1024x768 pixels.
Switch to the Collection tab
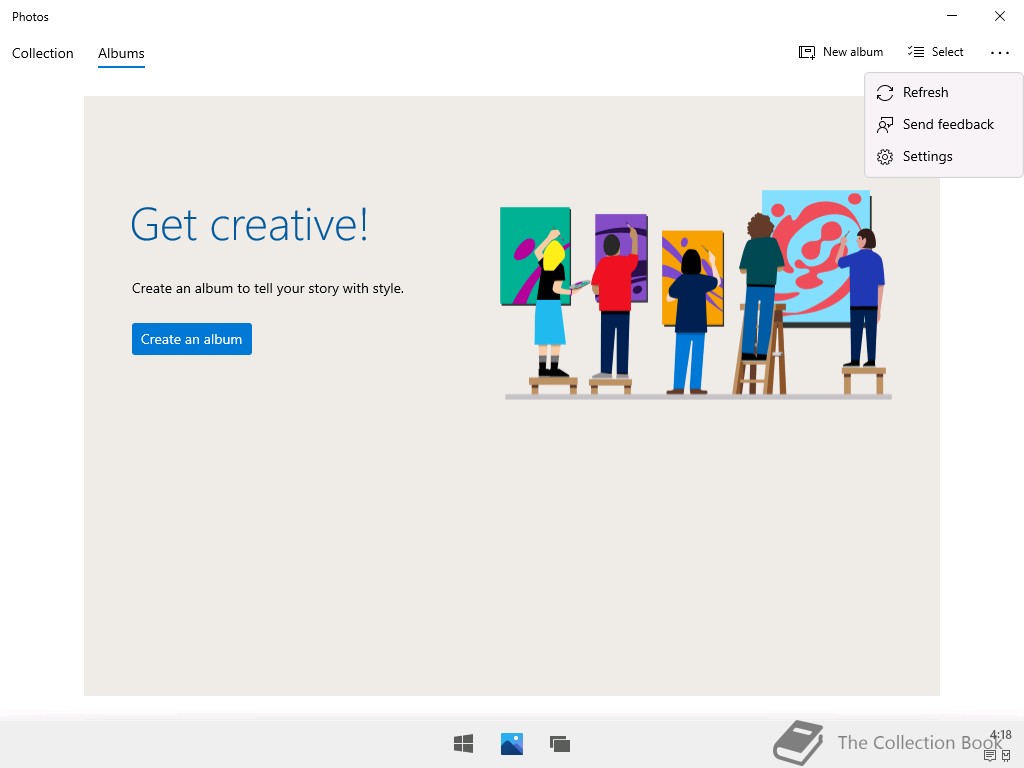42,53
